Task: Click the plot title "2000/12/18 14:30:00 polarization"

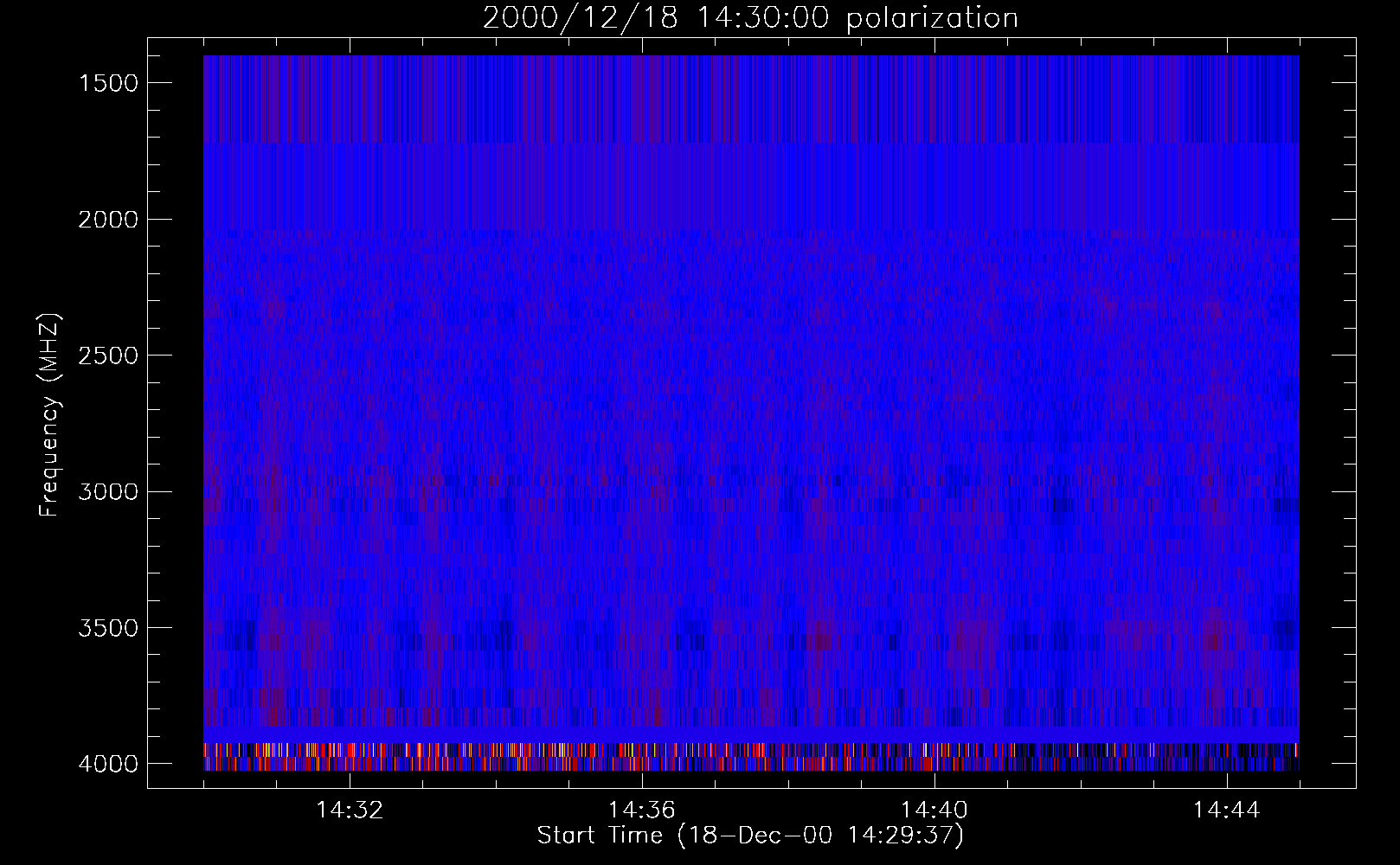Action: pos(750,18)
